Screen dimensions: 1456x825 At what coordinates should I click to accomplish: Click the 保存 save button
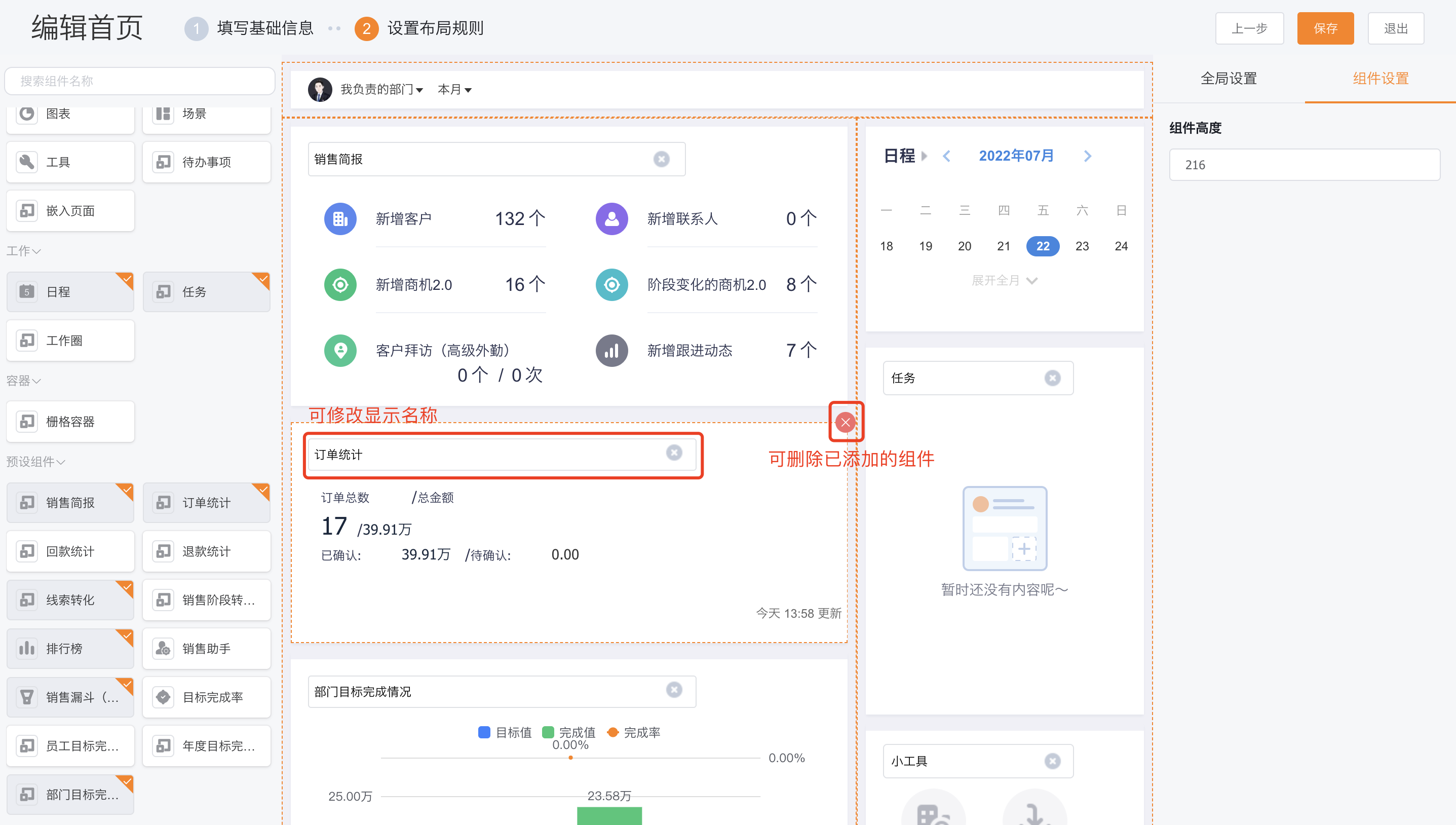pyautogui.click(x=1326, y=28)
